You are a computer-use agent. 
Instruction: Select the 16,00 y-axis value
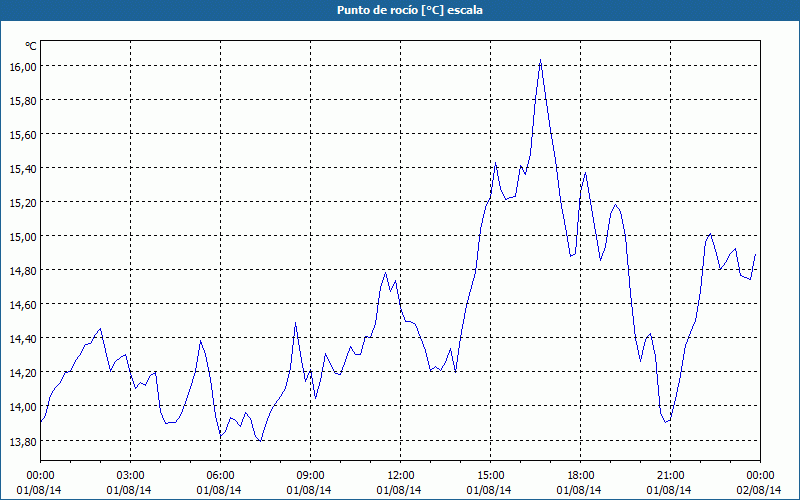pos(23,67)
